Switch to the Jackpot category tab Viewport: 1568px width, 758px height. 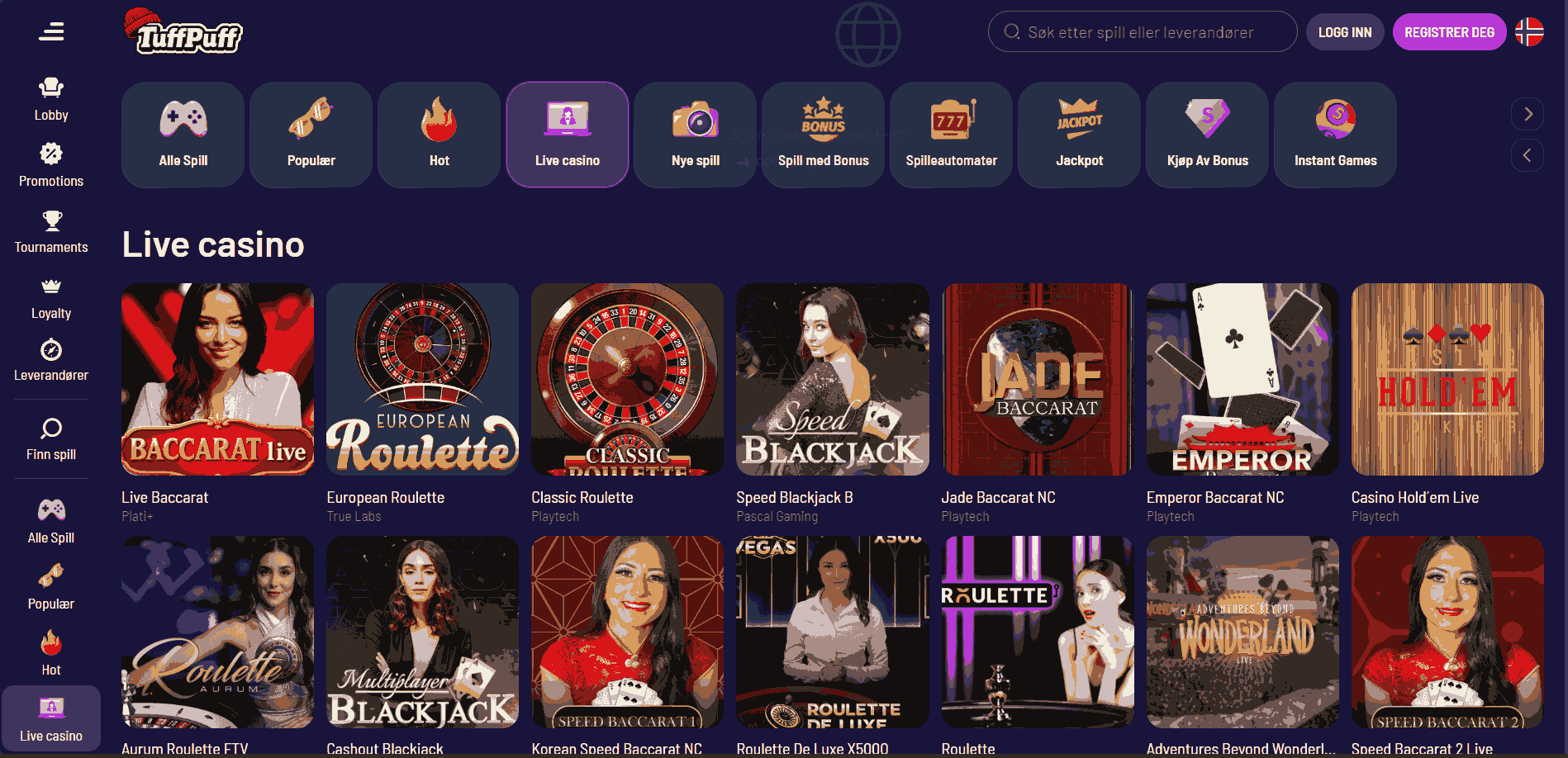(1079, 135)
